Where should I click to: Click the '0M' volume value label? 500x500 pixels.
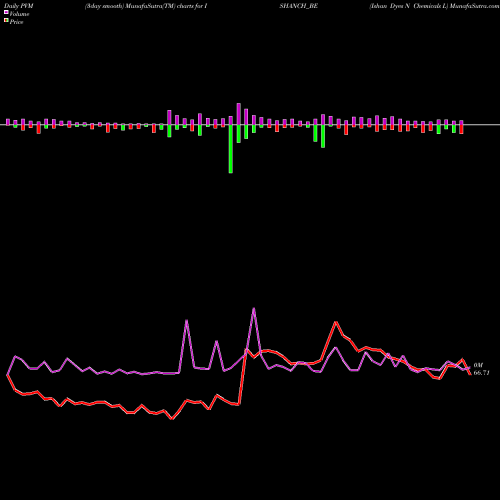[x=478, y=365]
